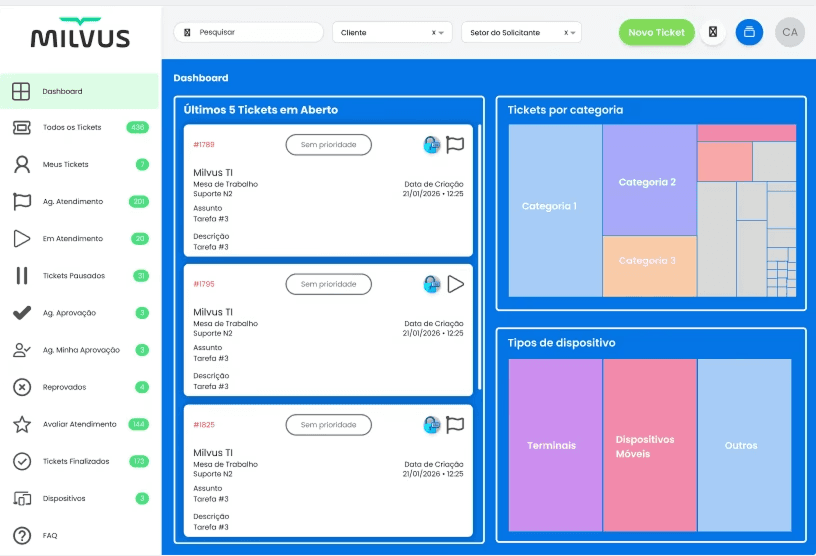Click the Ag. Atendimento flag icon

pos(22,201)
